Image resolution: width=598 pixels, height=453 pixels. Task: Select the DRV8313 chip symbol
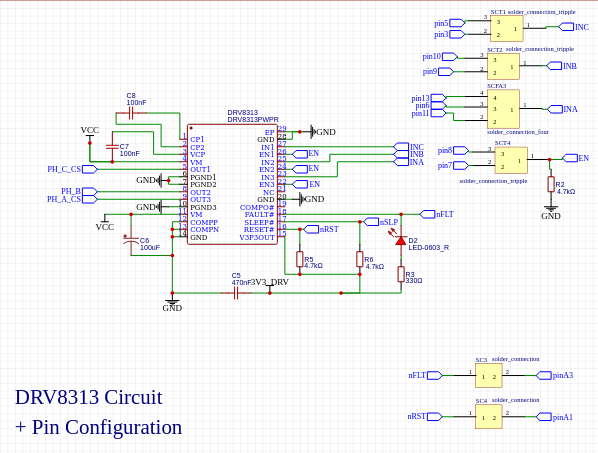(232, 184)
